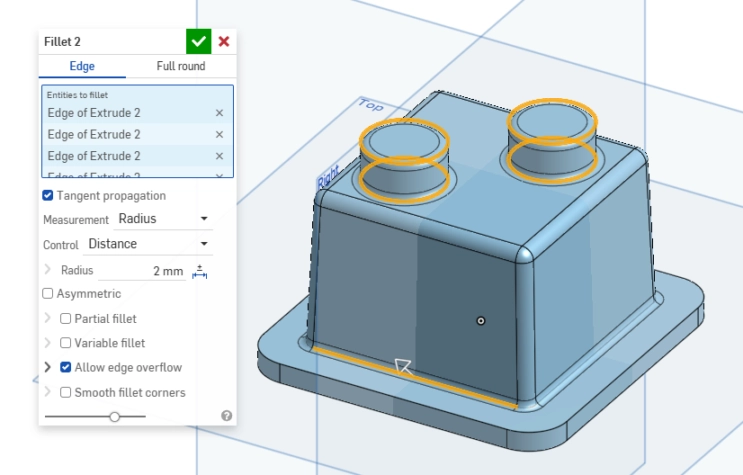
Task: Turn off Allow edge overflow
Action: coord(65,367)
